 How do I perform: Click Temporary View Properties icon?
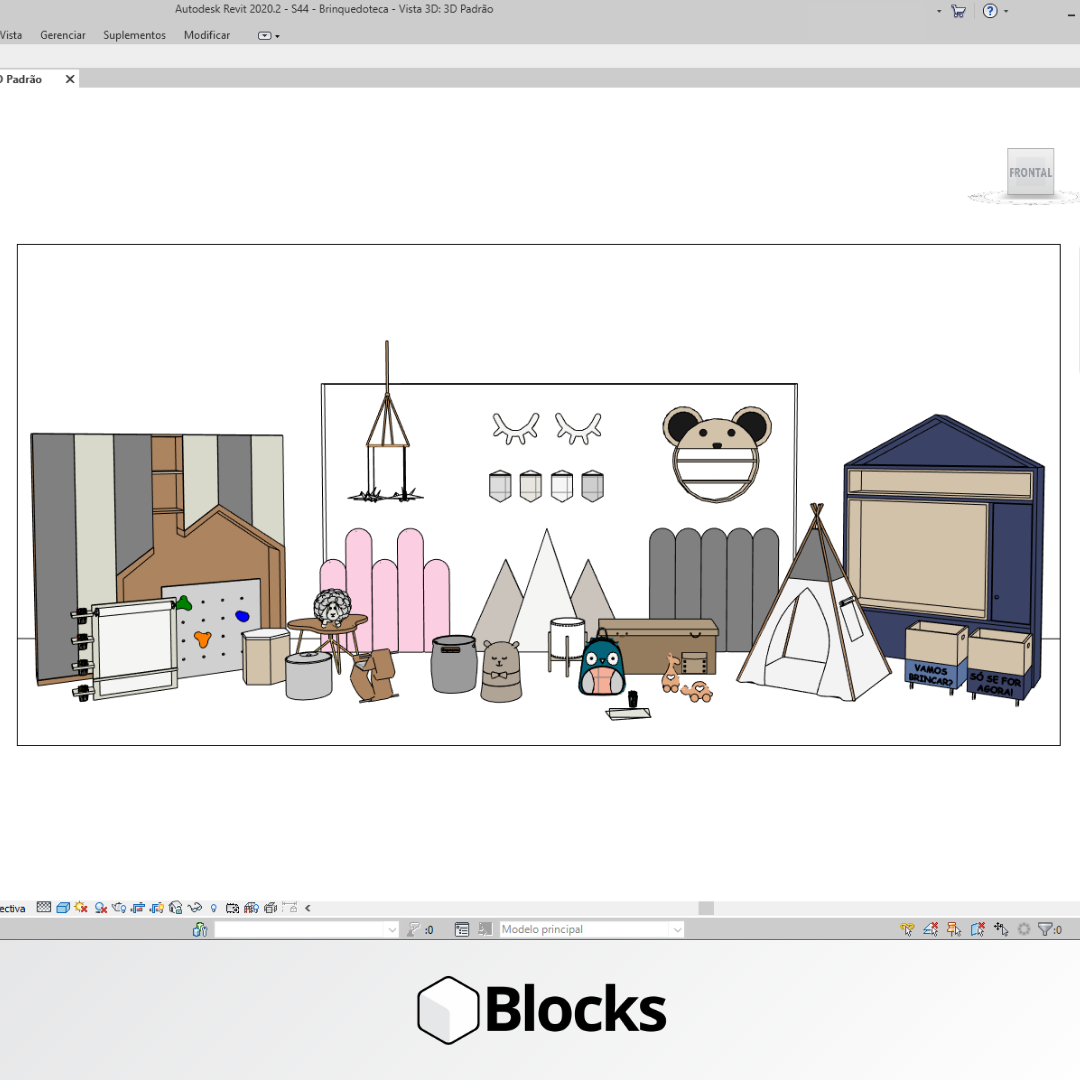pos(232,907)
